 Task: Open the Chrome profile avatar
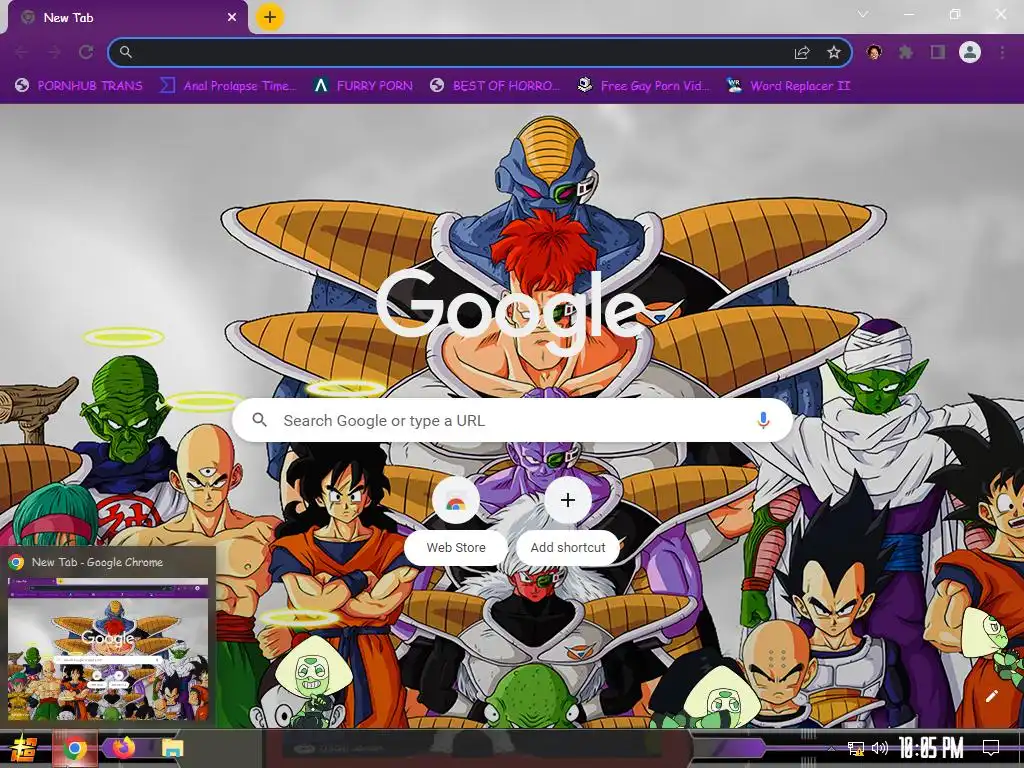pyautogui.click(x=970, y=52)
